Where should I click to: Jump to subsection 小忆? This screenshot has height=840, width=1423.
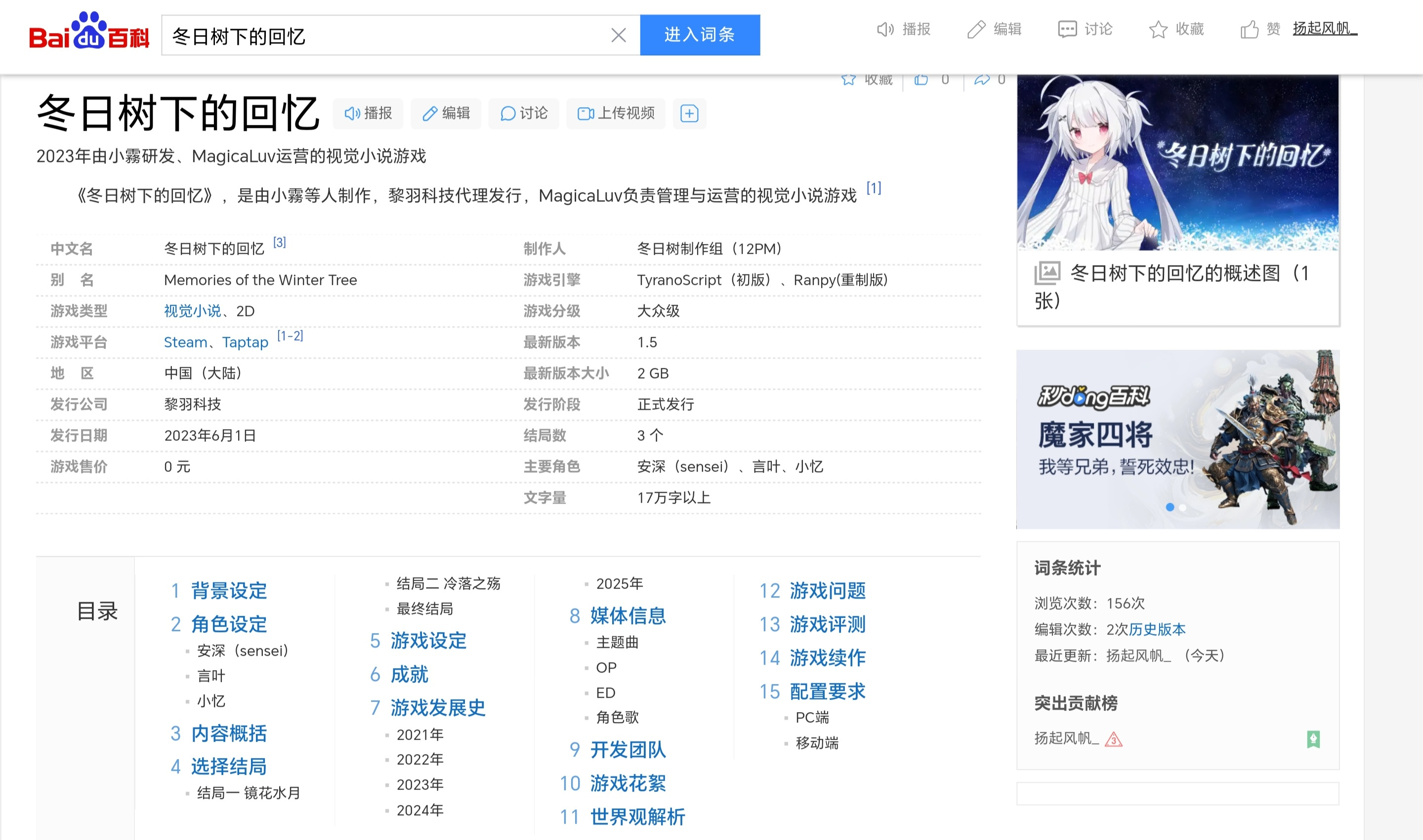pyautogui.click(x=210, y=701)
